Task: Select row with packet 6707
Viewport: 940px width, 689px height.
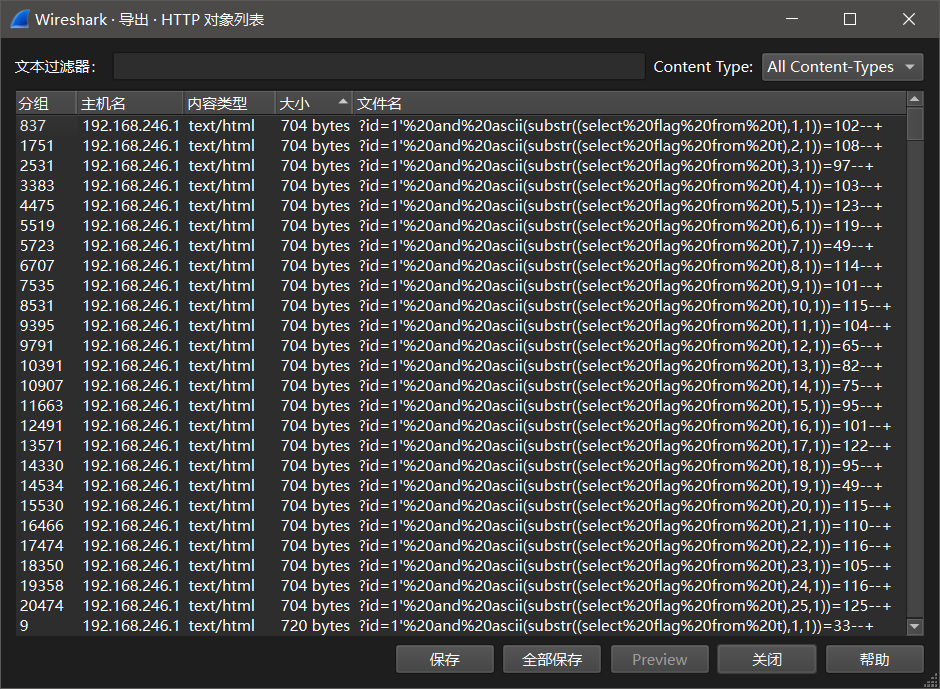Action: [460, 266]
